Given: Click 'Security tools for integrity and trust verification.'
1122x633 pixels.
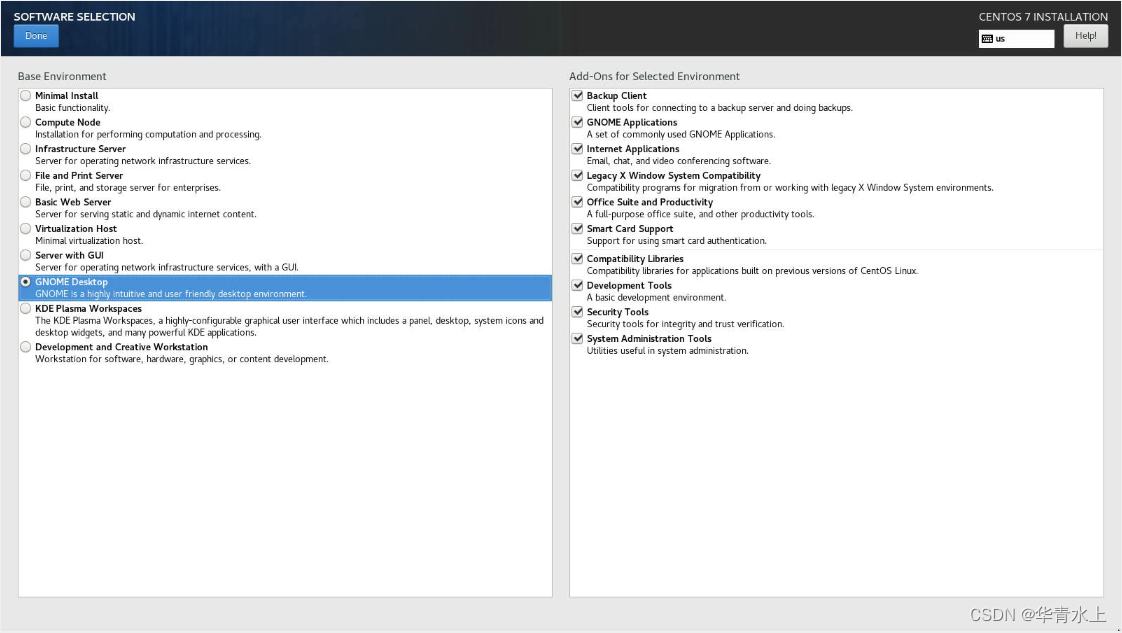Looking at the screenshot, I should coord(686,324).
